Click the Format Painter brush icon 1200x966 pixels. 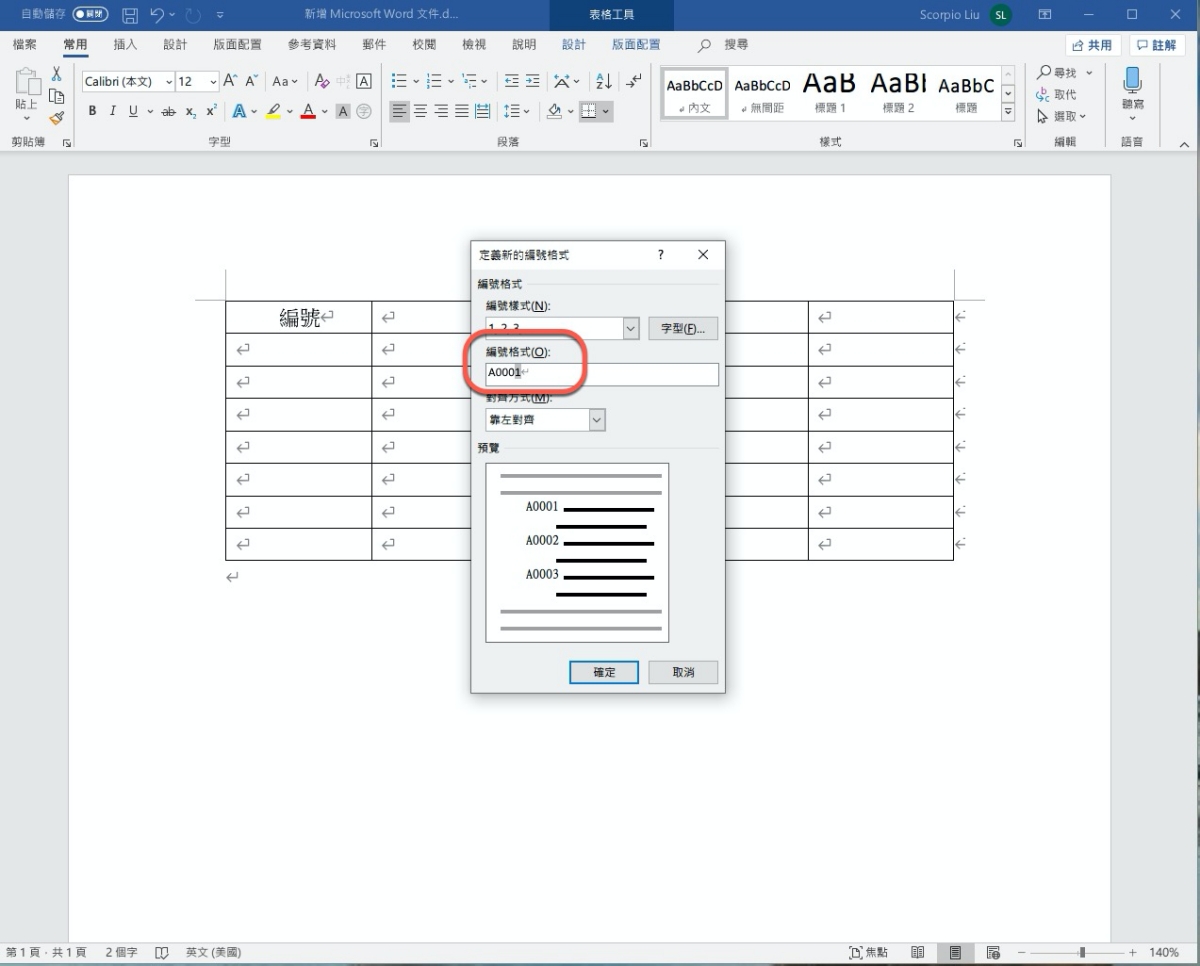point(57,117)
